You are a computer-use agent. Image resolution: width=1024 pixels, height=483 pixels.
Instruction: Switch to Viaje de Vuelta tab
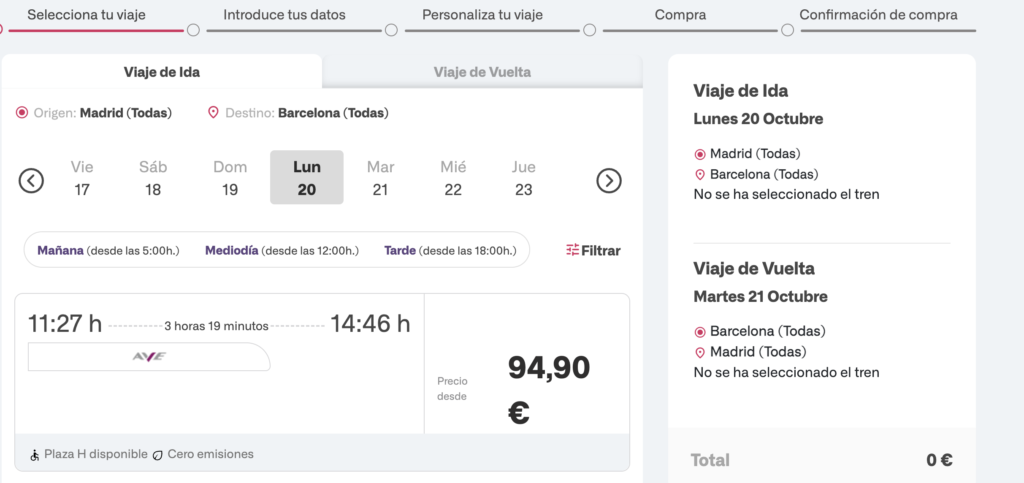(x=482, y=72)
